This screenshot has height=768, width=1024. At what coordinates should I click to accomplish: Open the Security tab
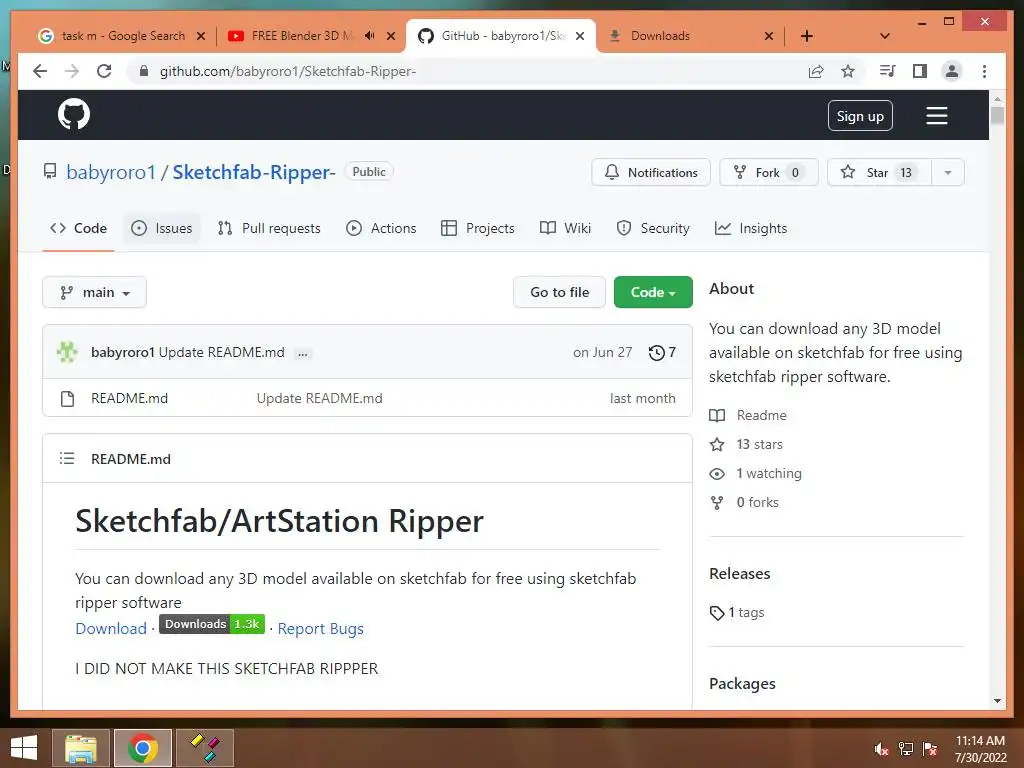(653, 228)
